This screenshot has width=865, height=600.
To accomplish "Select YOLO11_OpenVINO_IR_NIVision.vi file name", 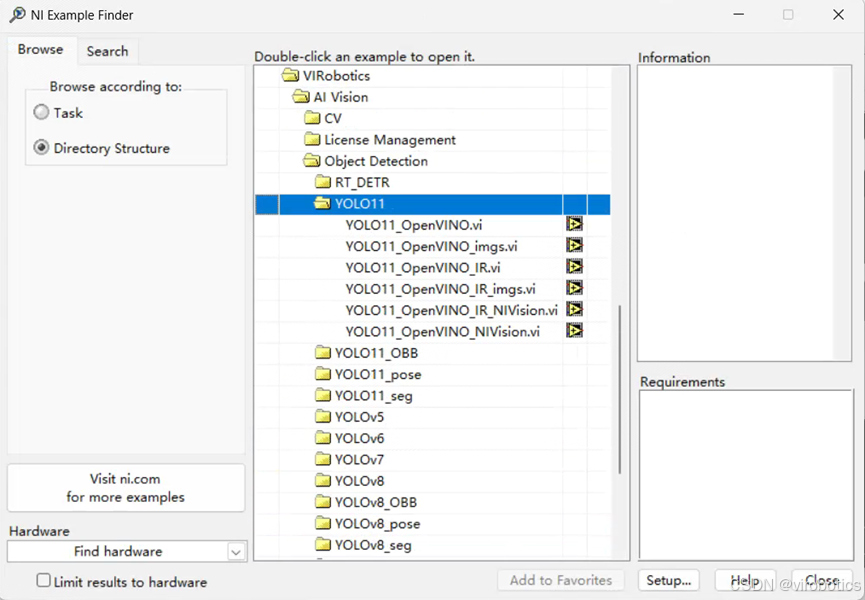I will tap(452, 310).
